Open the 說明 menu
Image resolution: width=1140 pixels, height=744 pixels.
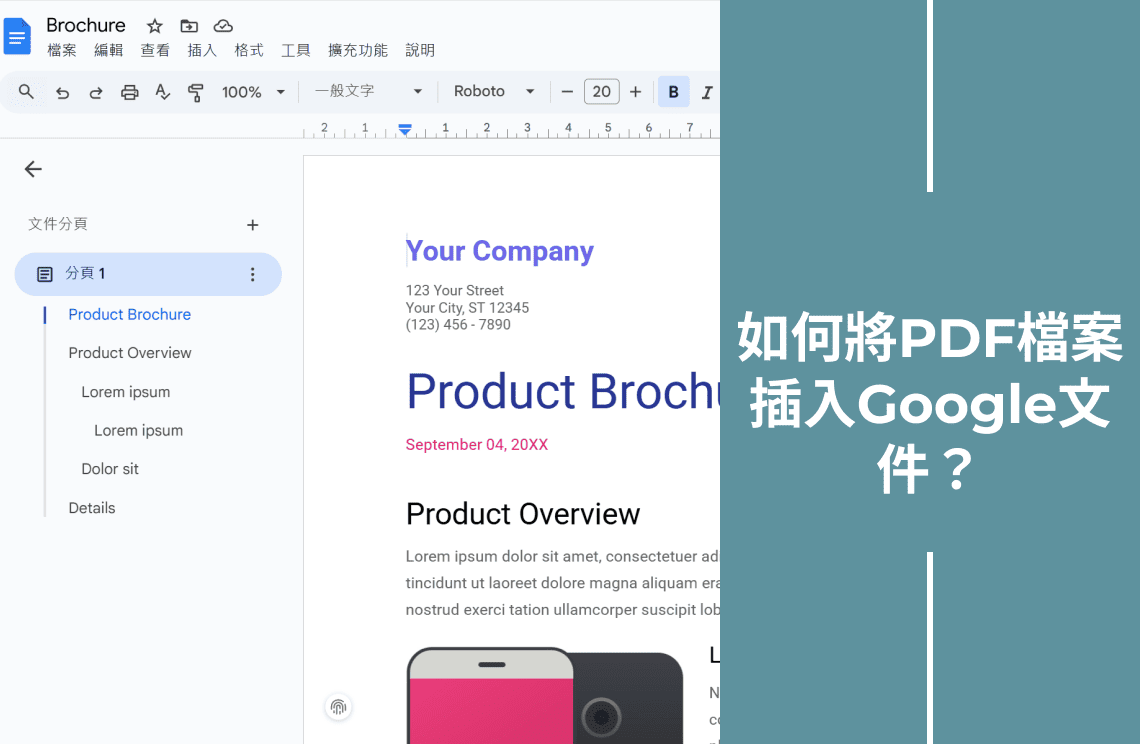pyautogui.click(x=420, y=50)
